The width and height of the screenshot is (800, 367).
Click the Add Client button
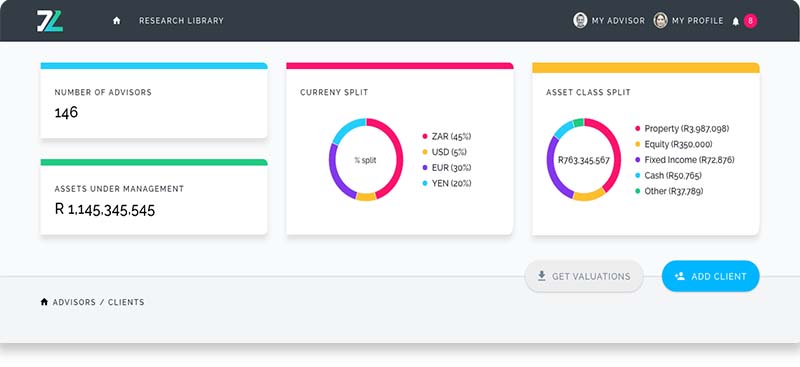tap(711, 276)
